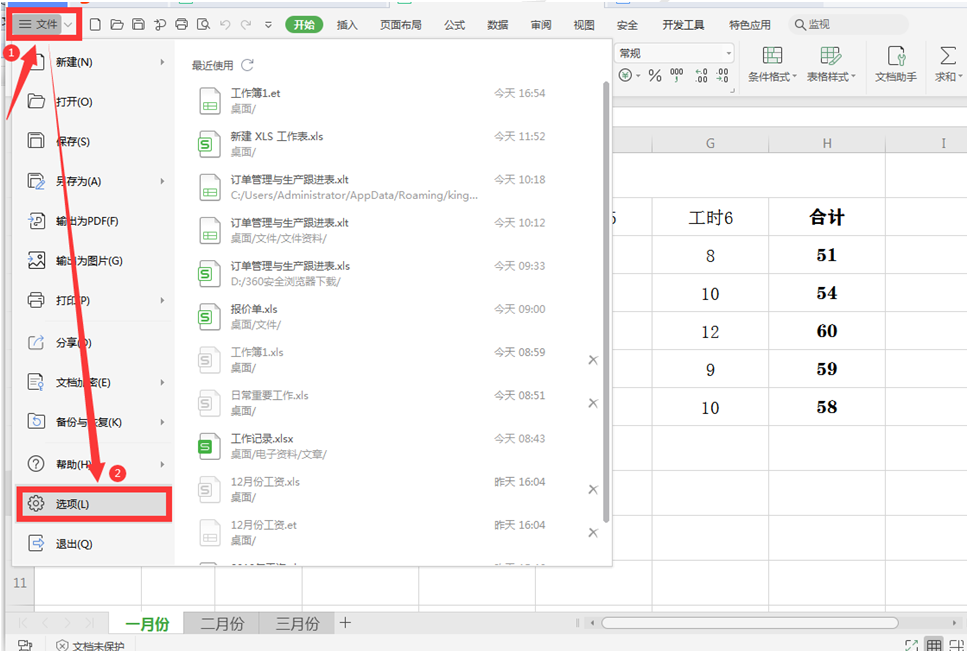
Task: Expand the 打印(P) submenu arrow
Action: 162,300
